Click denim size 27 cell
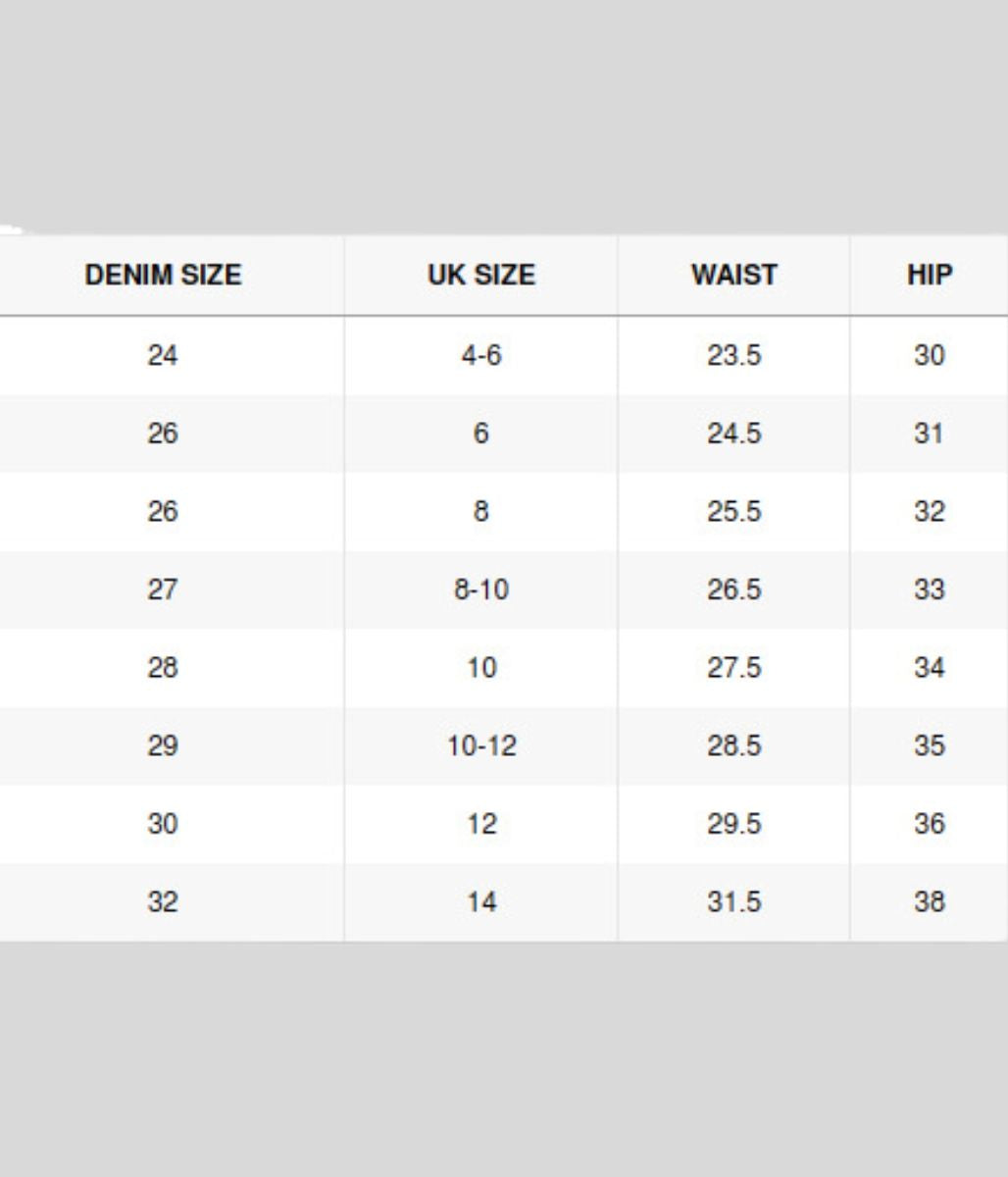This screenshot has height=1177, width=1008. 163,589
